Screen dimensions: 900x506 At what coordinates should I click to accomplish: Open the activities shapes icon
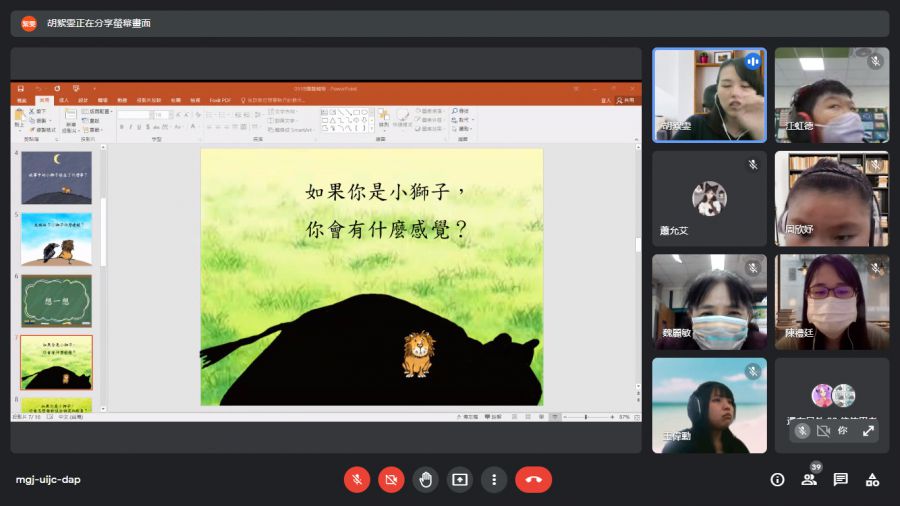[872, 480]
